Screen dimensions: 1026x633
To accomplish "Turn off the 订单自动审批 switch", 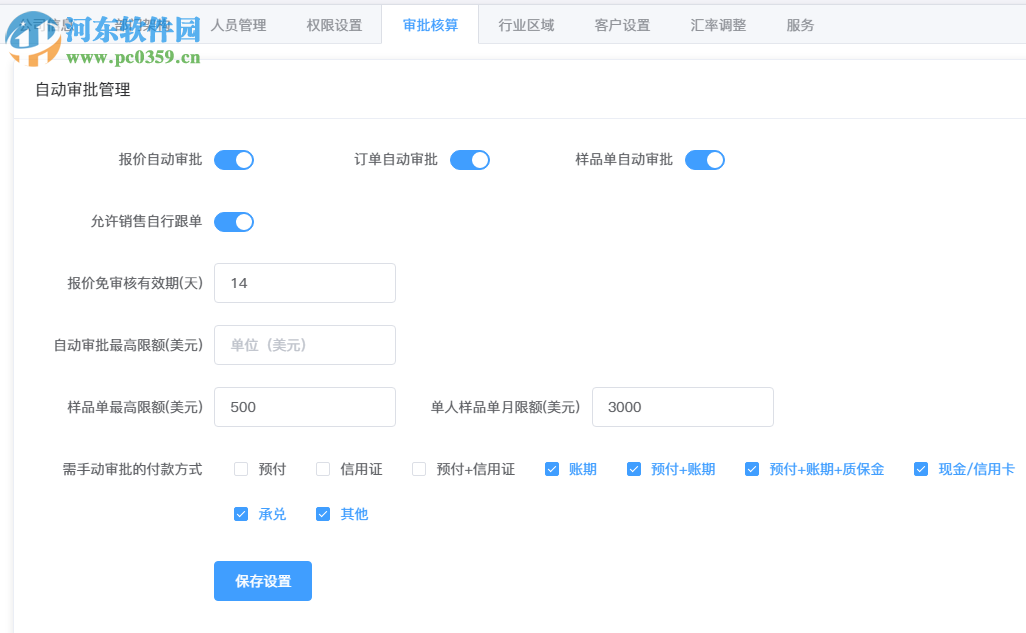I will (x=469, y=159).
